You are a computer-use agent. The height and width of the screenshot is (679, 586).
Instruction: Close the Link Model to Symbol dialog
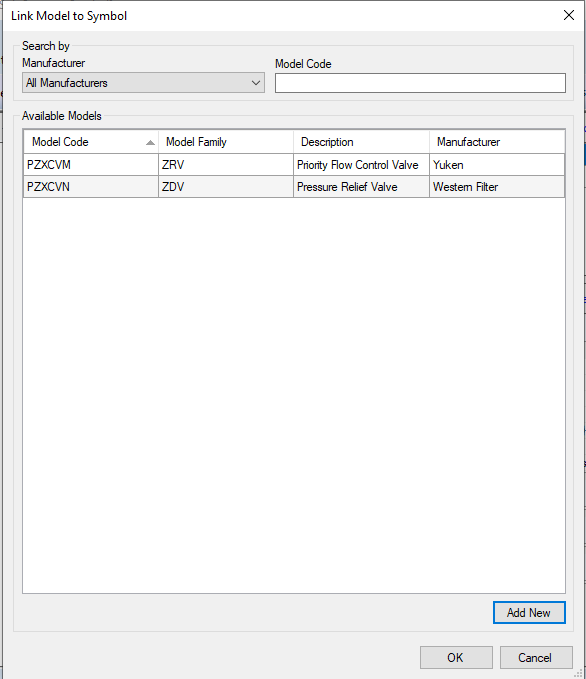point(569,15)
